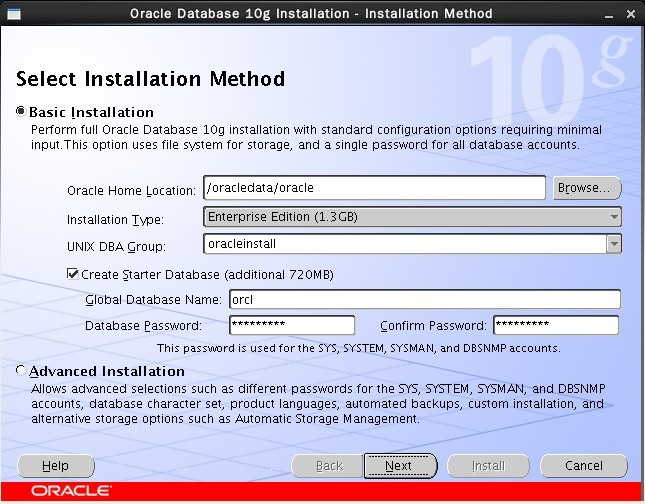The width and height of the screenshot is (645, 504).
Task: Click the oracleinstall group combo box field
Action: 405,244
